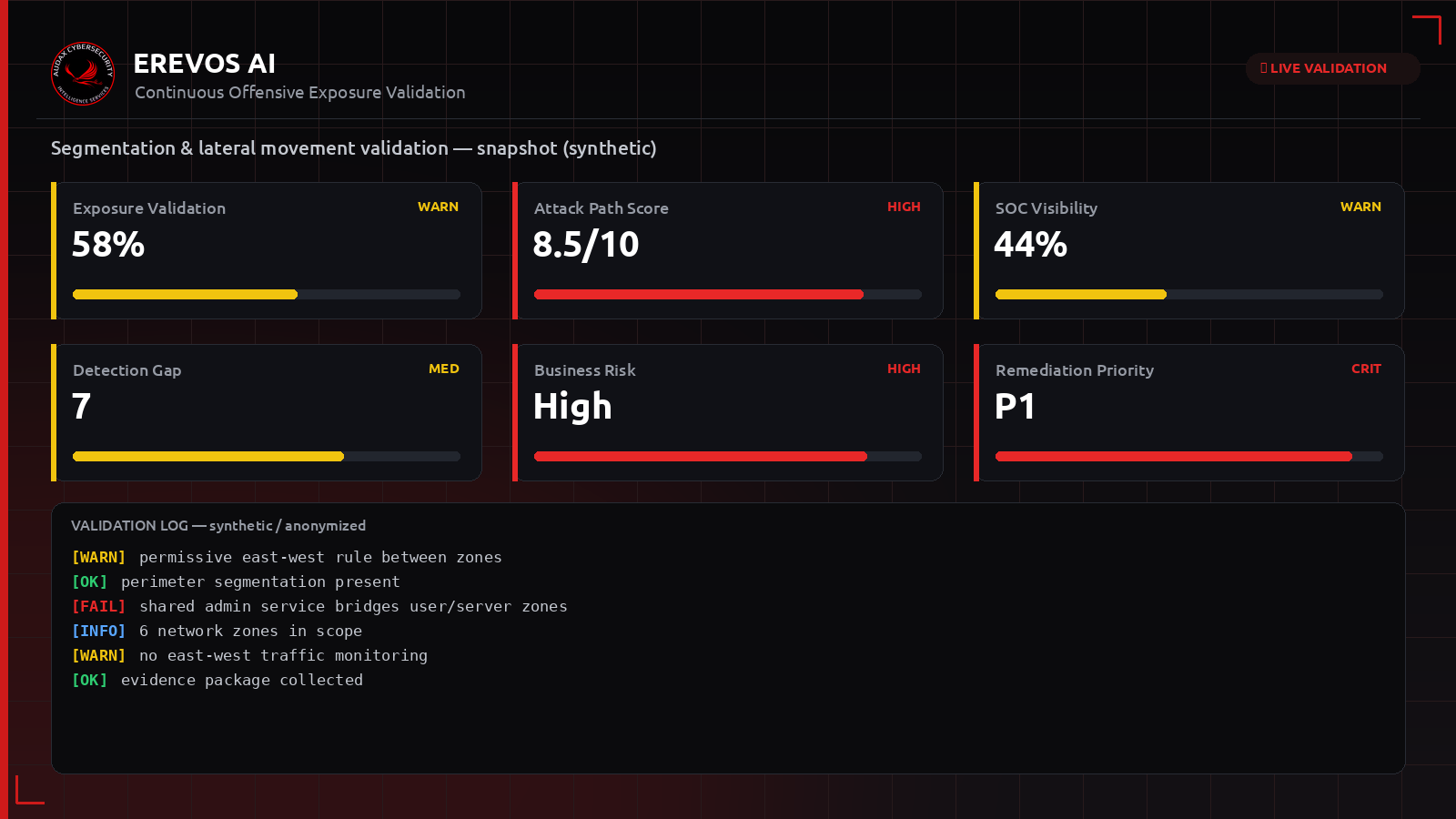1456x819 pixels.
Task: Click the 8.5/10 score value
Action: coord(586,245)
